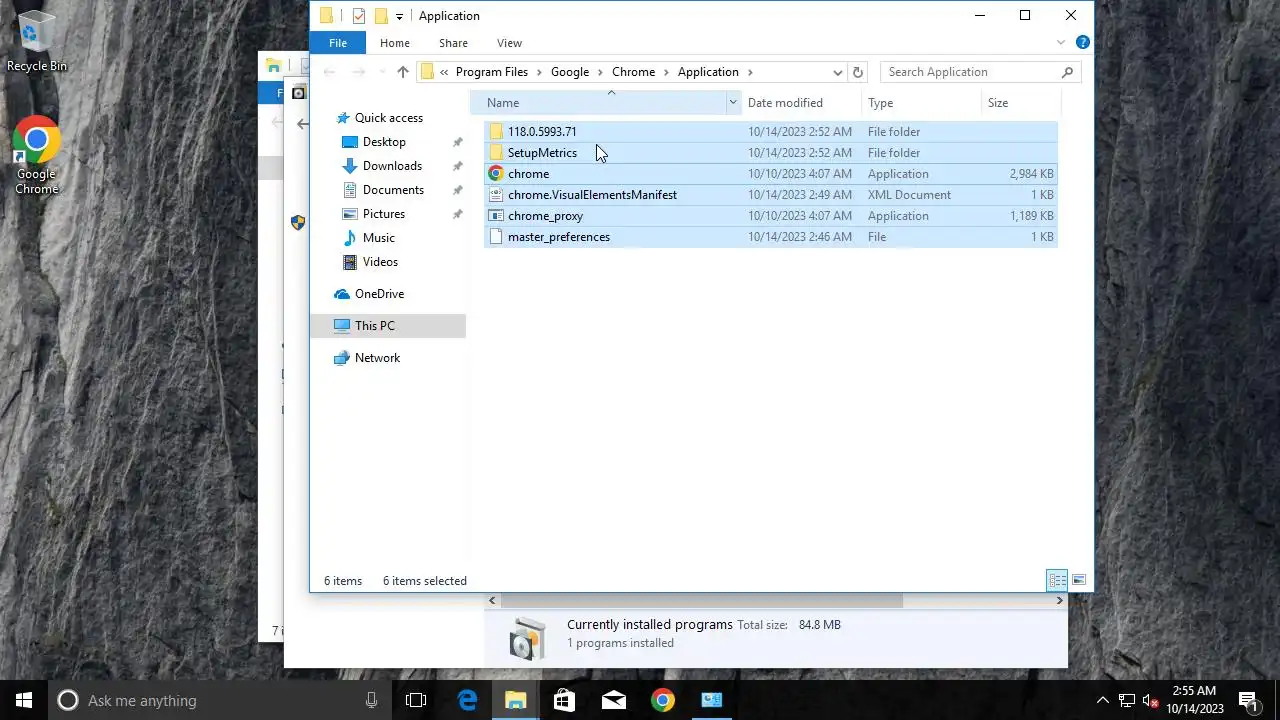Click the Properties icon in Quick Access Toolbar
Screen dimensions: 1280x720
coord(359,16)
